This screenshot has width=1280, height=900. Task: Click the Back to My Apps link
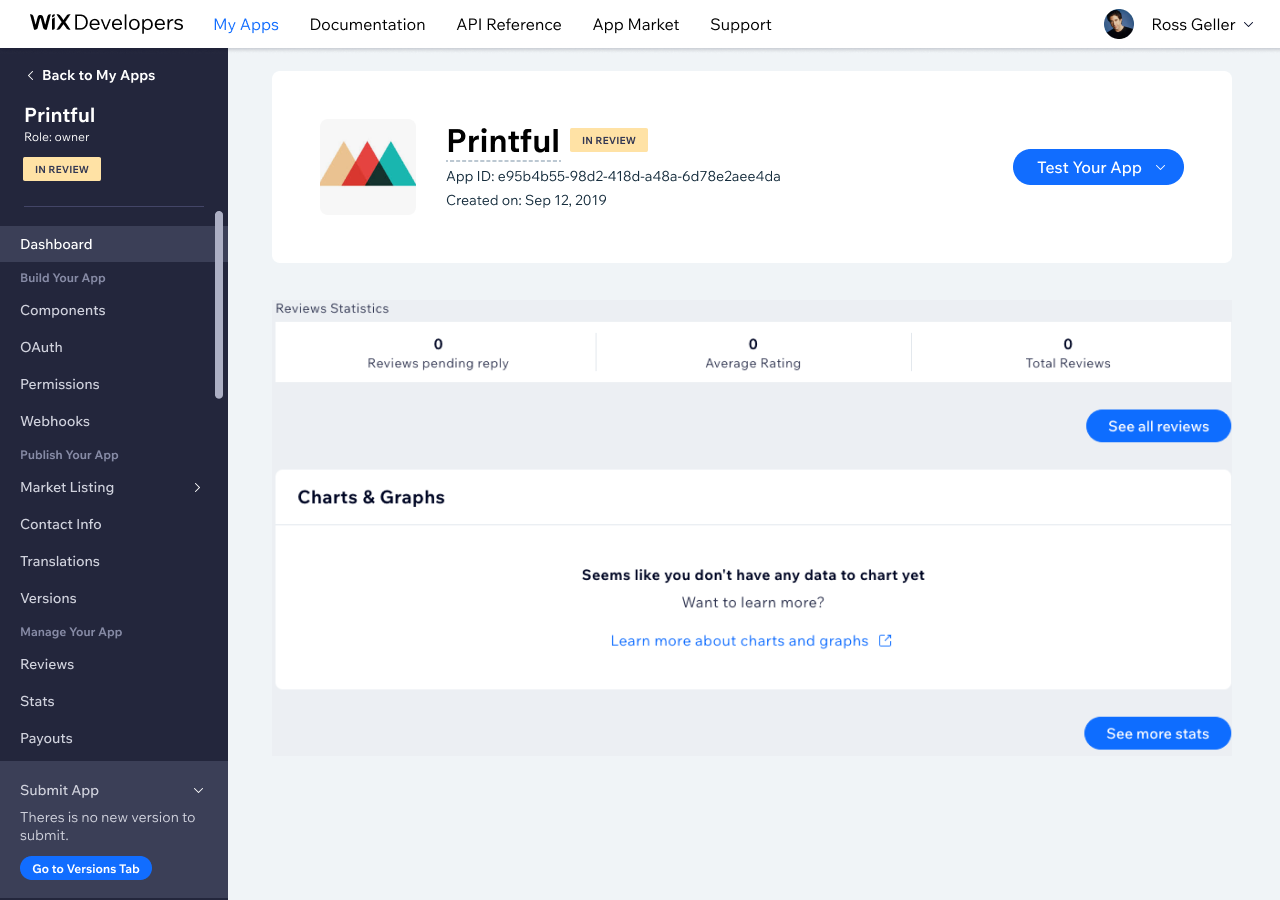[98, 76]
